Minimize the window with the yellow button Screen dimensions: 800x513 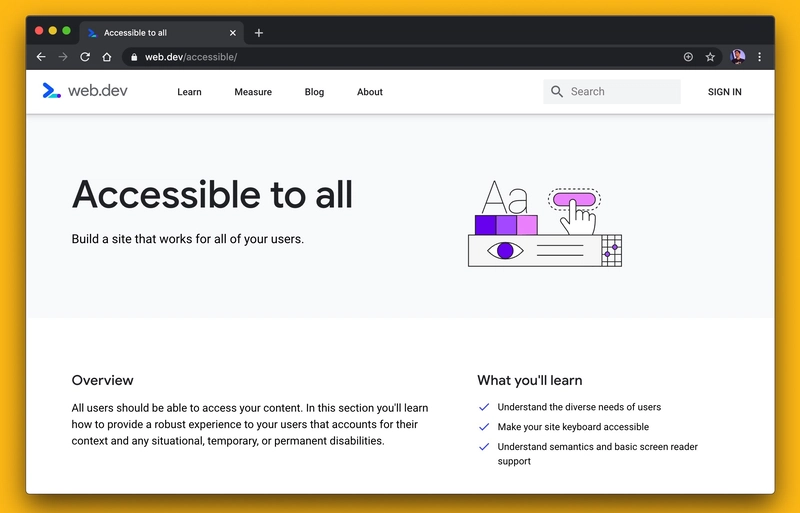53,31
